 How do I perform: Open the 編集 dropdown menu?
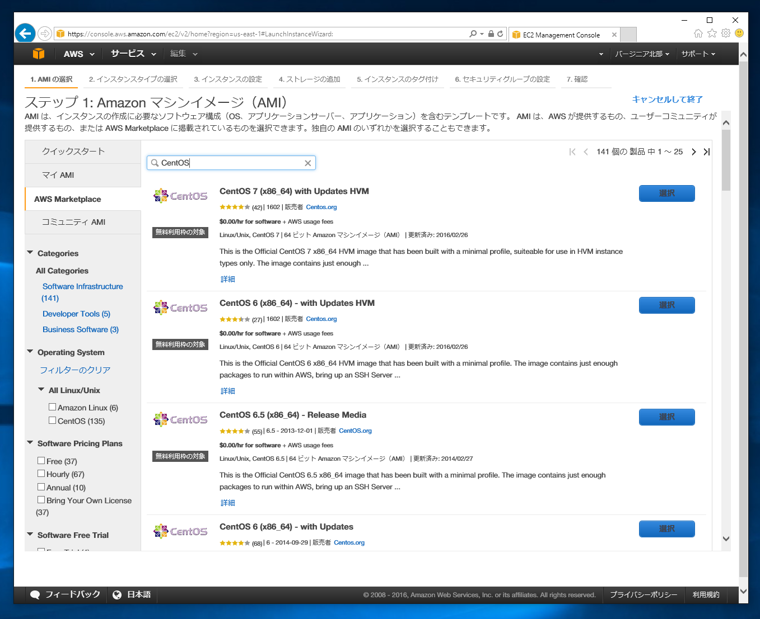183,54
